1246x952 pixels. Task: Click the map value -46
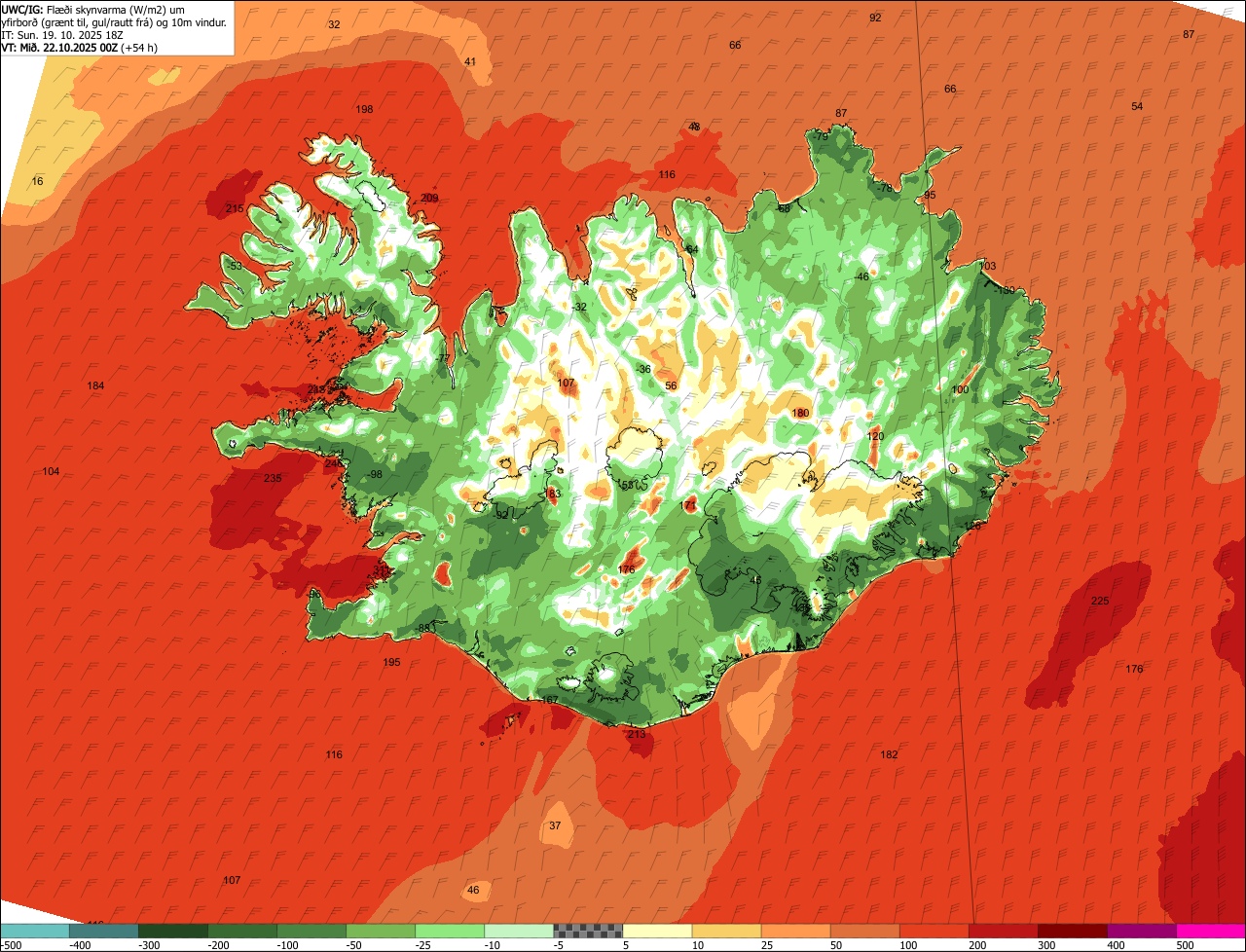(x=861, y=276)
